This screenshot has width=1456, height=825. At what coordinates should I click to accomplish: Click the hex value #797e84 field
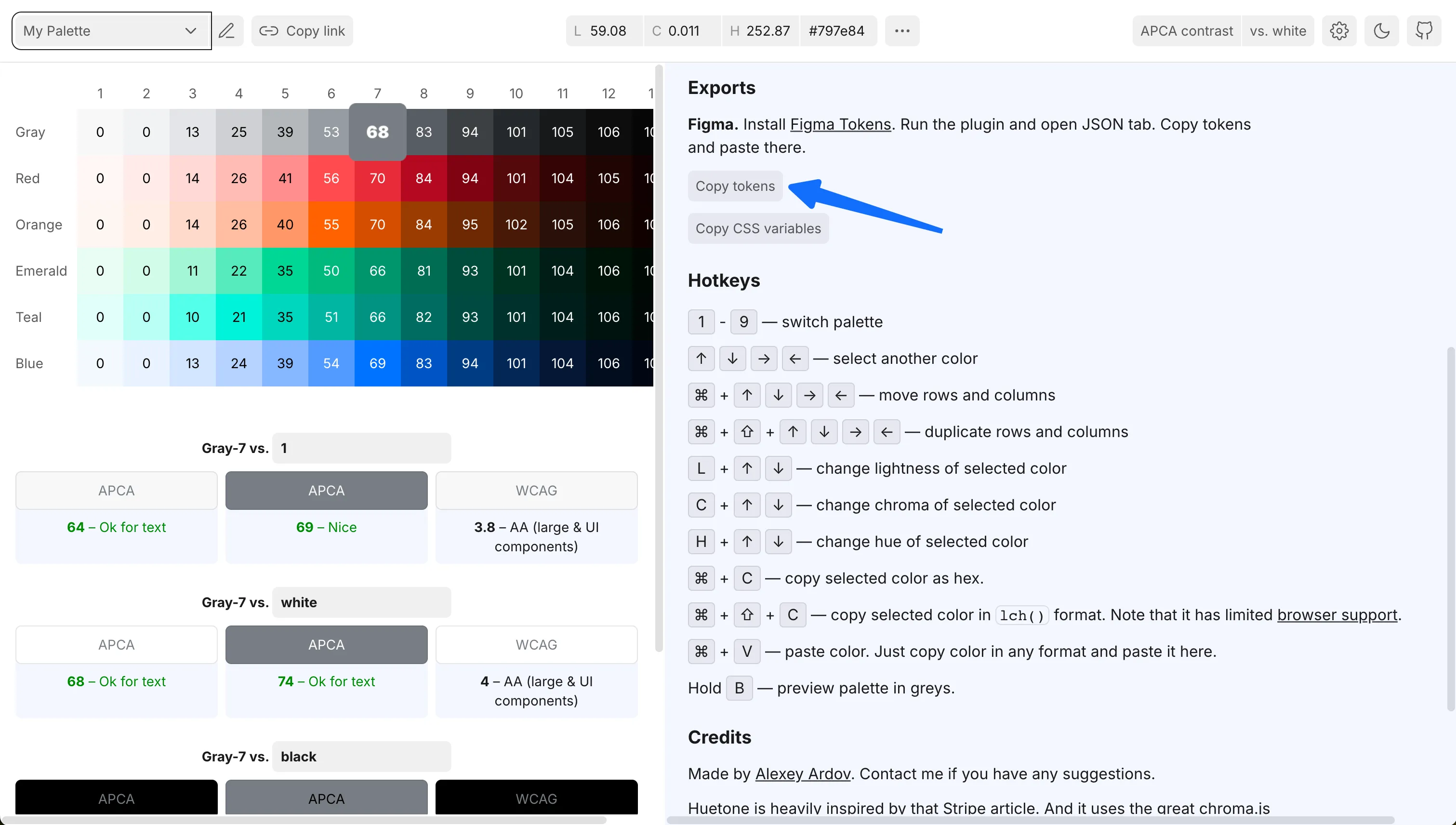pos(837,30)
